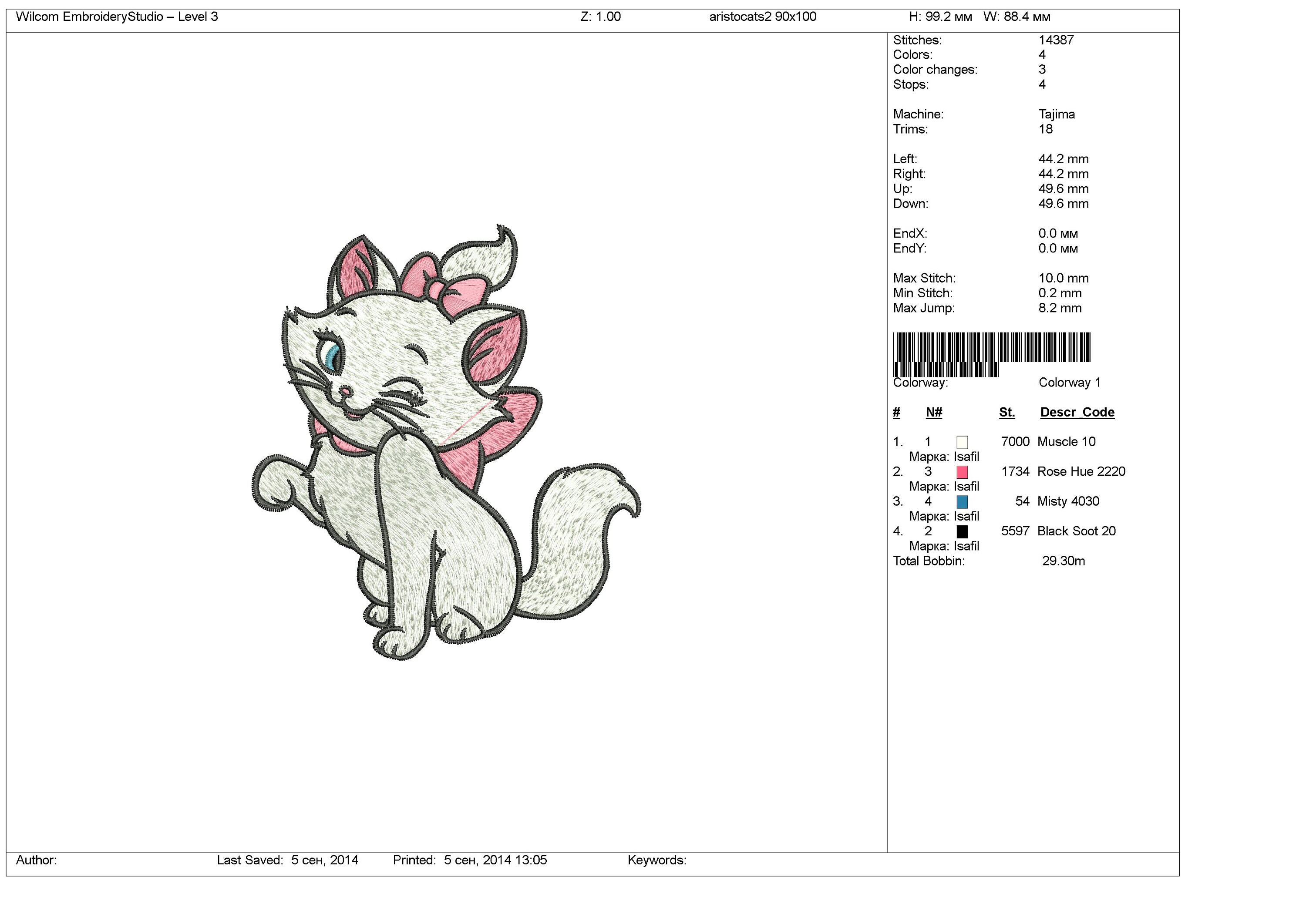Click the stitch count '5597' in row 4
Screen dimensions: 1306x924
[1015, 531]
